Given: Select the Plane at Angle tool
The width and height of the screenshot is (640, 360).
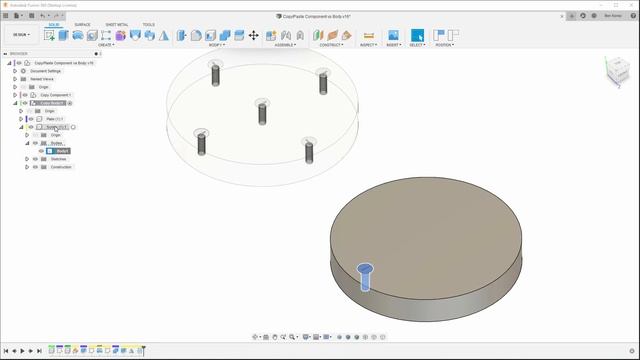Looking at the screenshot, I should point(333,36).
